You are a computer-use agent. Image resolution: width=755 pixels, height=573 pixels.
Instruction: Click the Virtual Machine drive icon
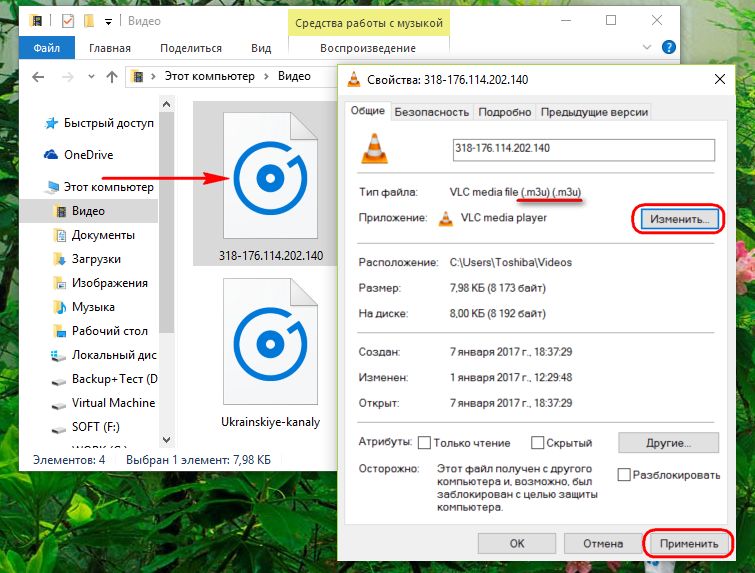[58, 404]
